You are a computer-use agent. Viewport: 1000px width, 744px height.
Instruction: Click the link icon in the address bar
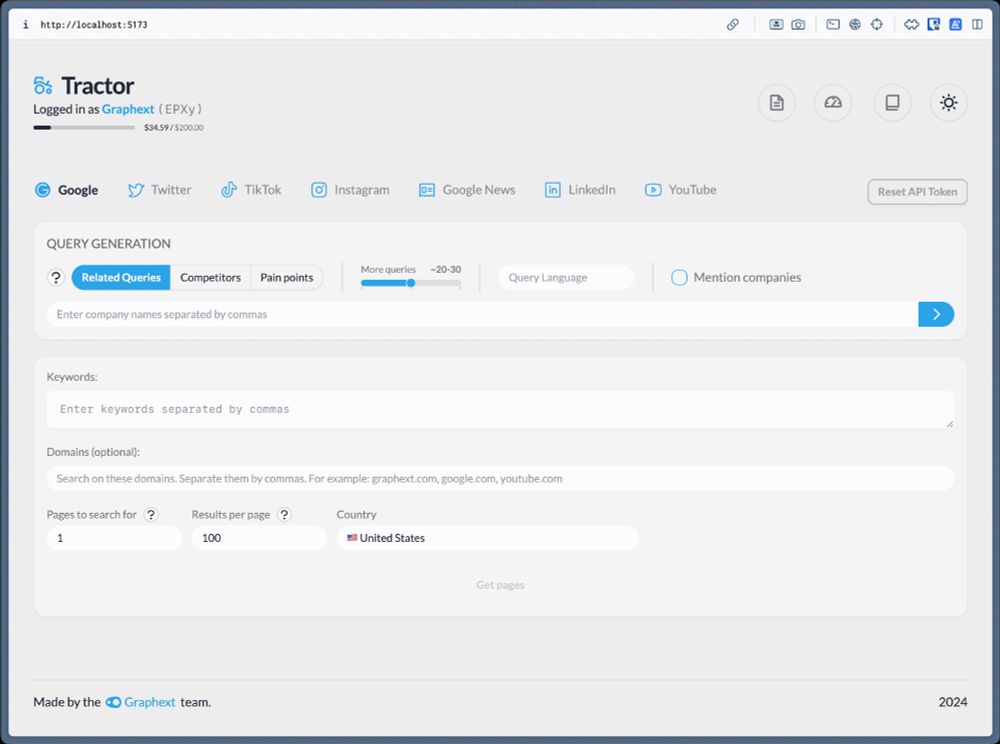pos(733,24)
